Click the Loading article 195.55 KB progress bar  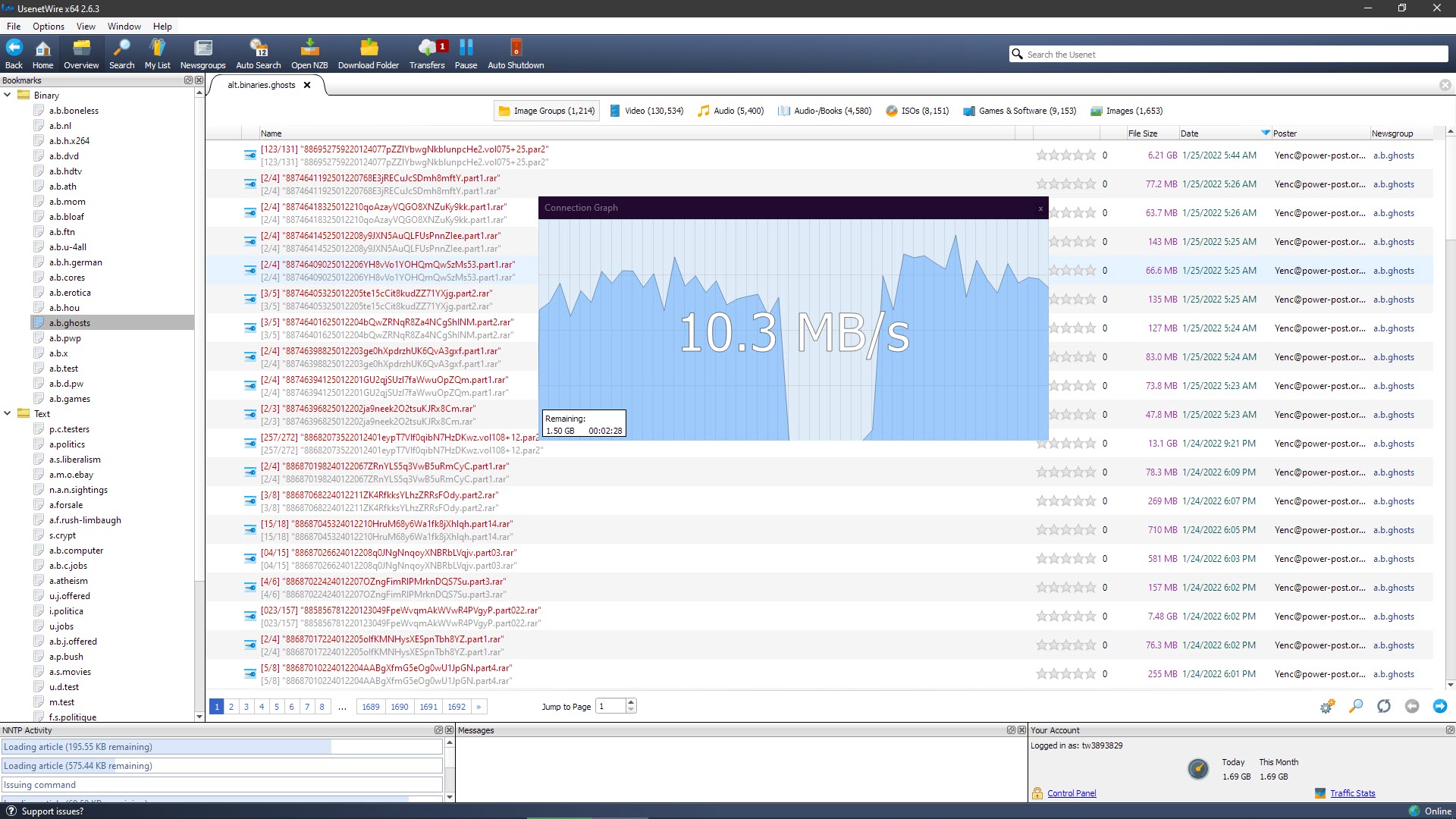pyautogui.click(x=221, y=747)
